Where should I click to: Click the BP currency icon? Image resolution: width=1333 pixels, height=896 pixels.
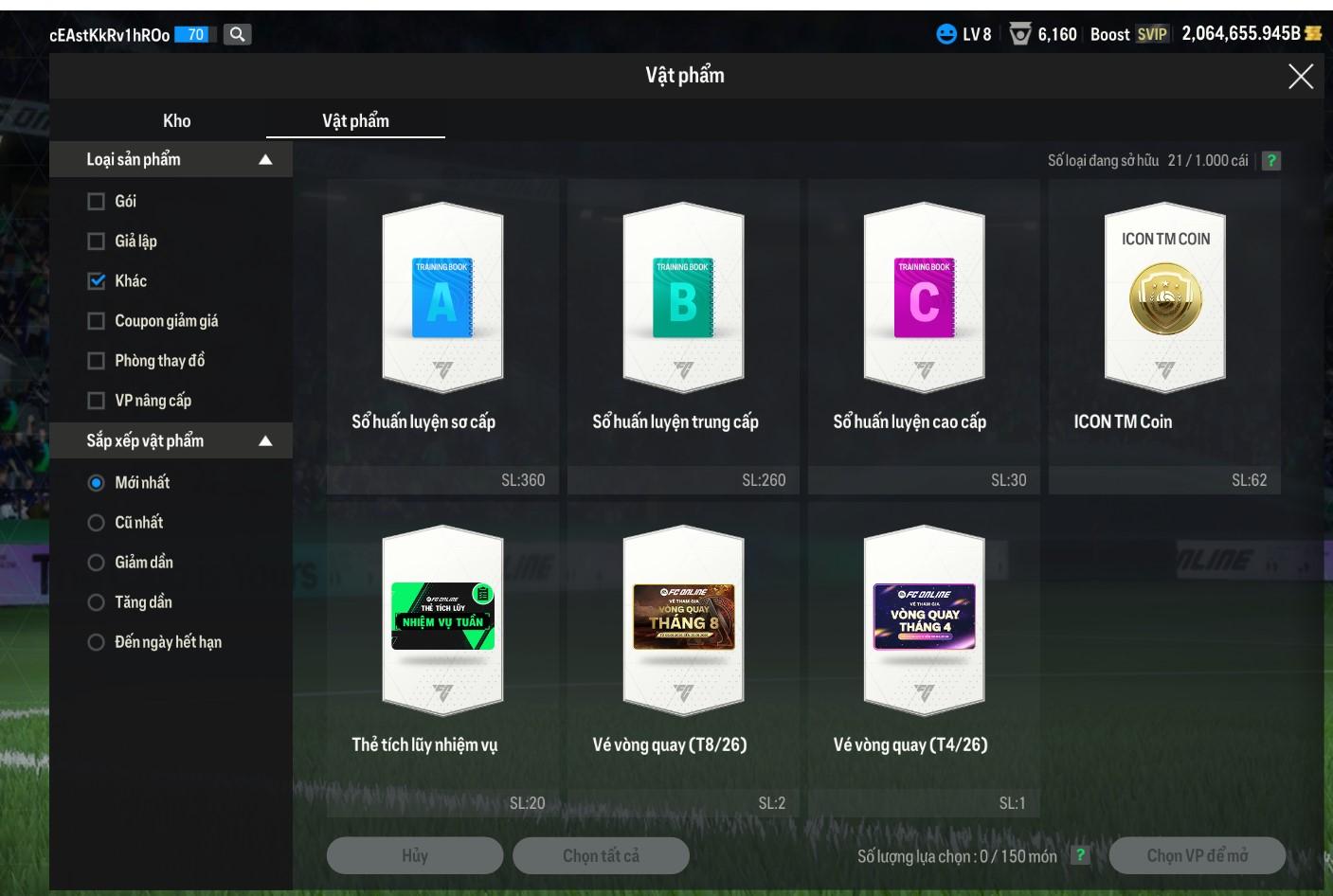(x=1313, y=33)
